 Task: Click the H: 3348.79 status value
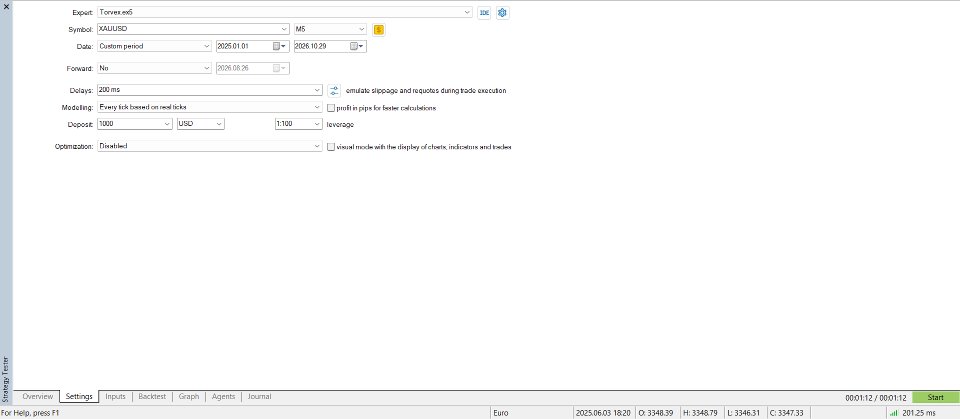pos(700,413)
